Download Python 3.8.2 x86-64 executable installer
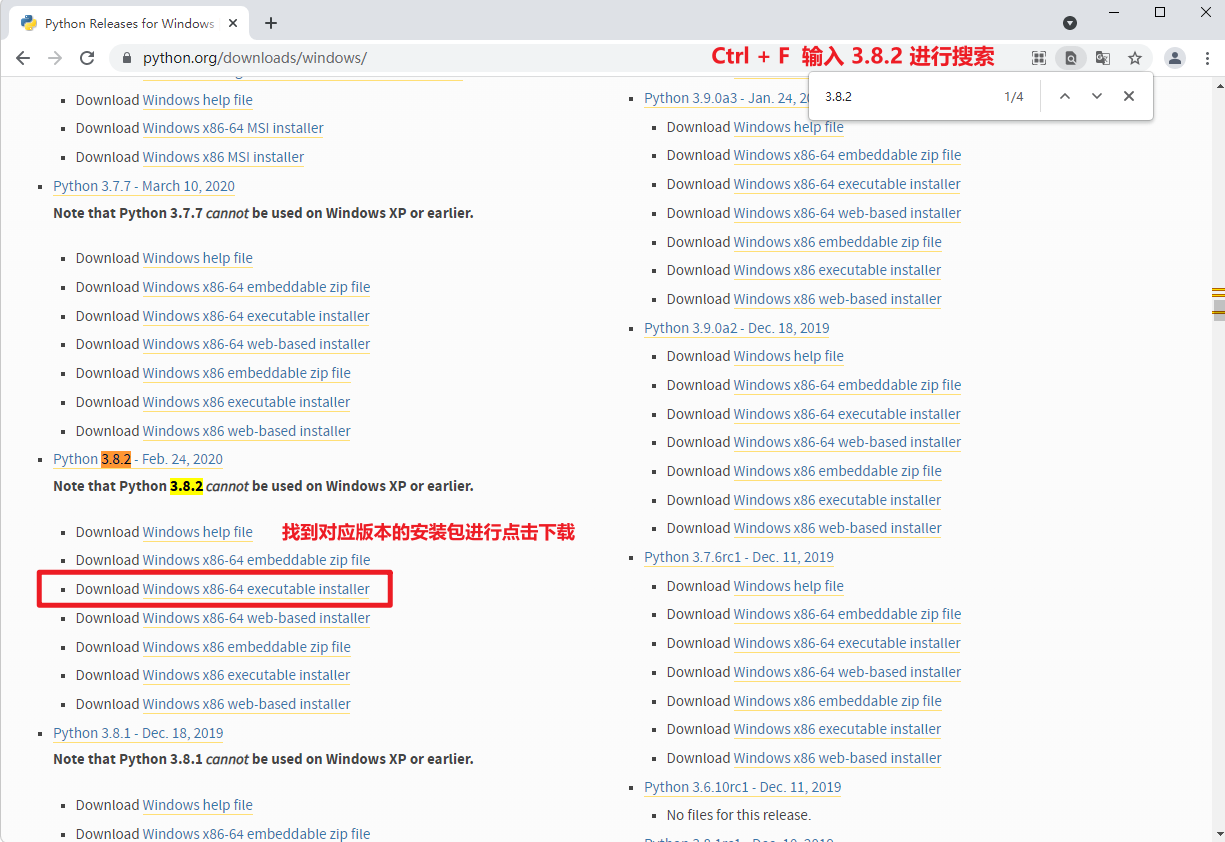 point(256,589)
